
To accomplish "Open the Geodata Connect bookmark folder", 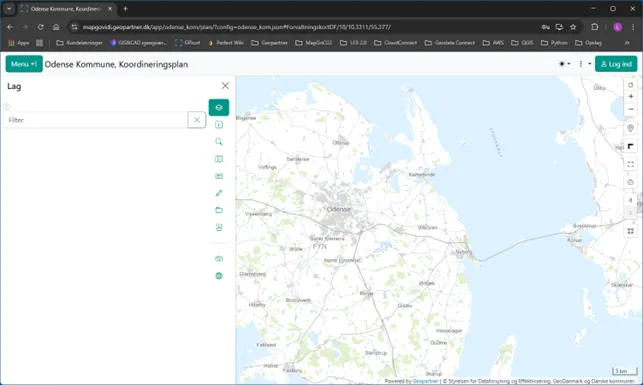I will point(449,43).
